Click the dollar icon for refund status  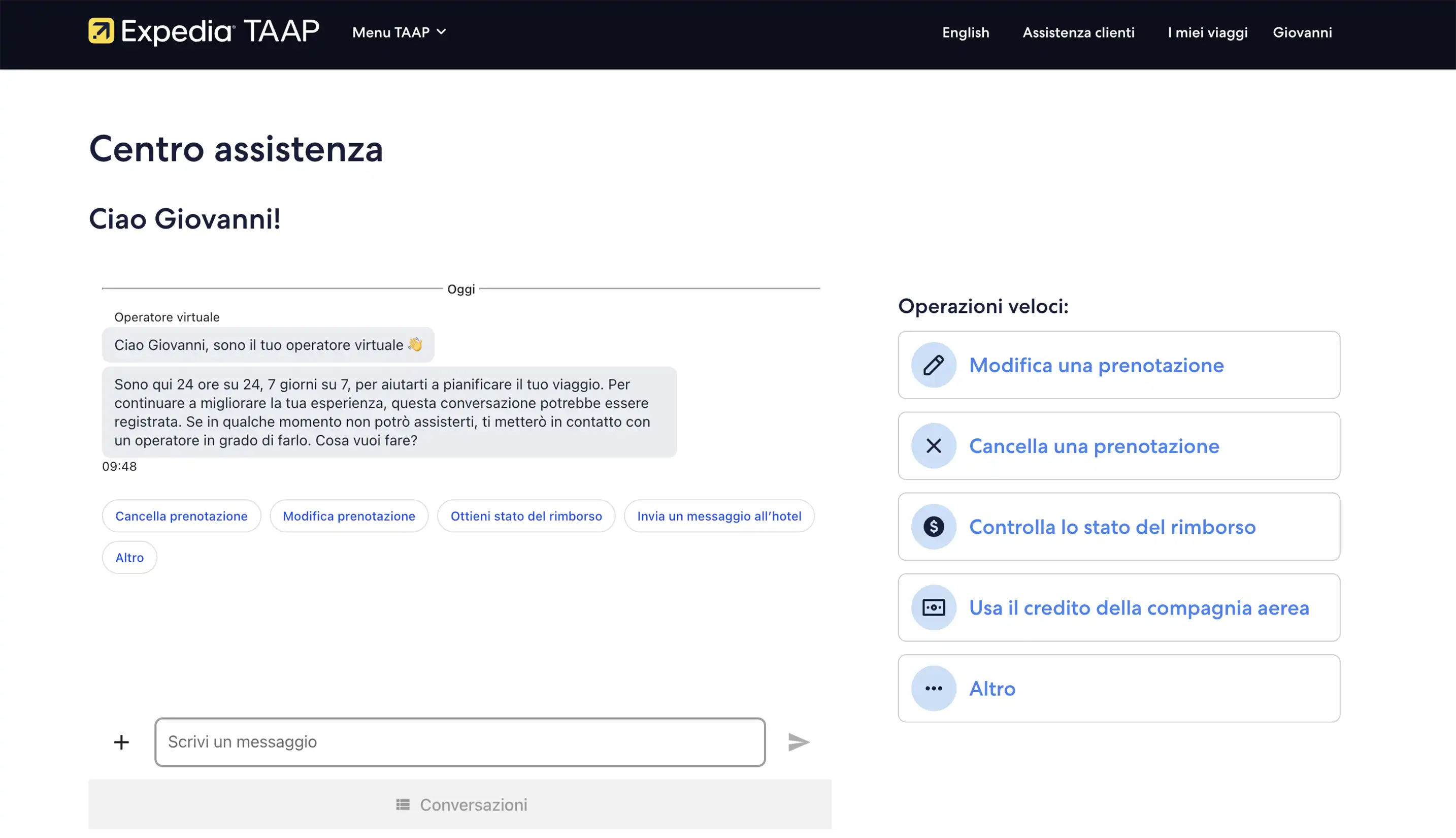933,527
